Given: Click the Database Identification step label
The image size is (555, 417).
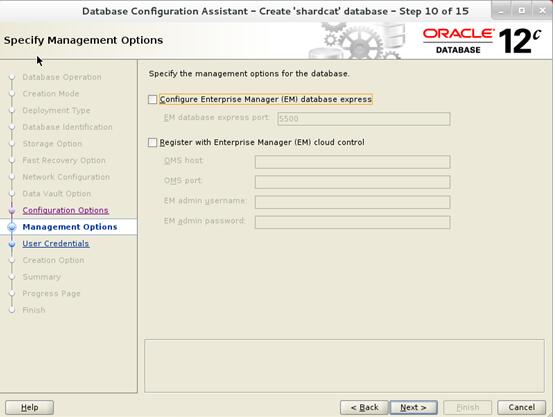Looking at the screenshot, I should [67, 127].
